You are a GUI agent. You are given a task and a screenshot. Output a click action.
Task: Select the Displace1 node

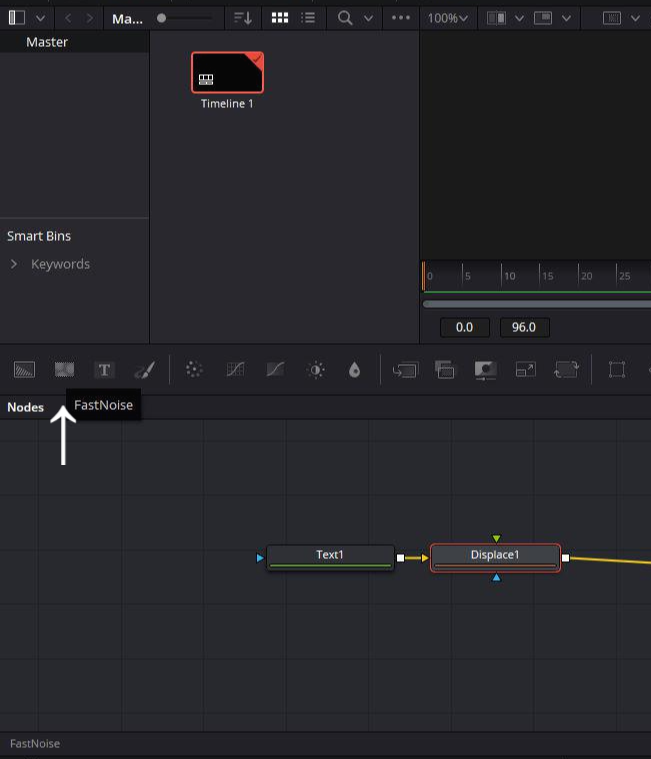[495, 558]
